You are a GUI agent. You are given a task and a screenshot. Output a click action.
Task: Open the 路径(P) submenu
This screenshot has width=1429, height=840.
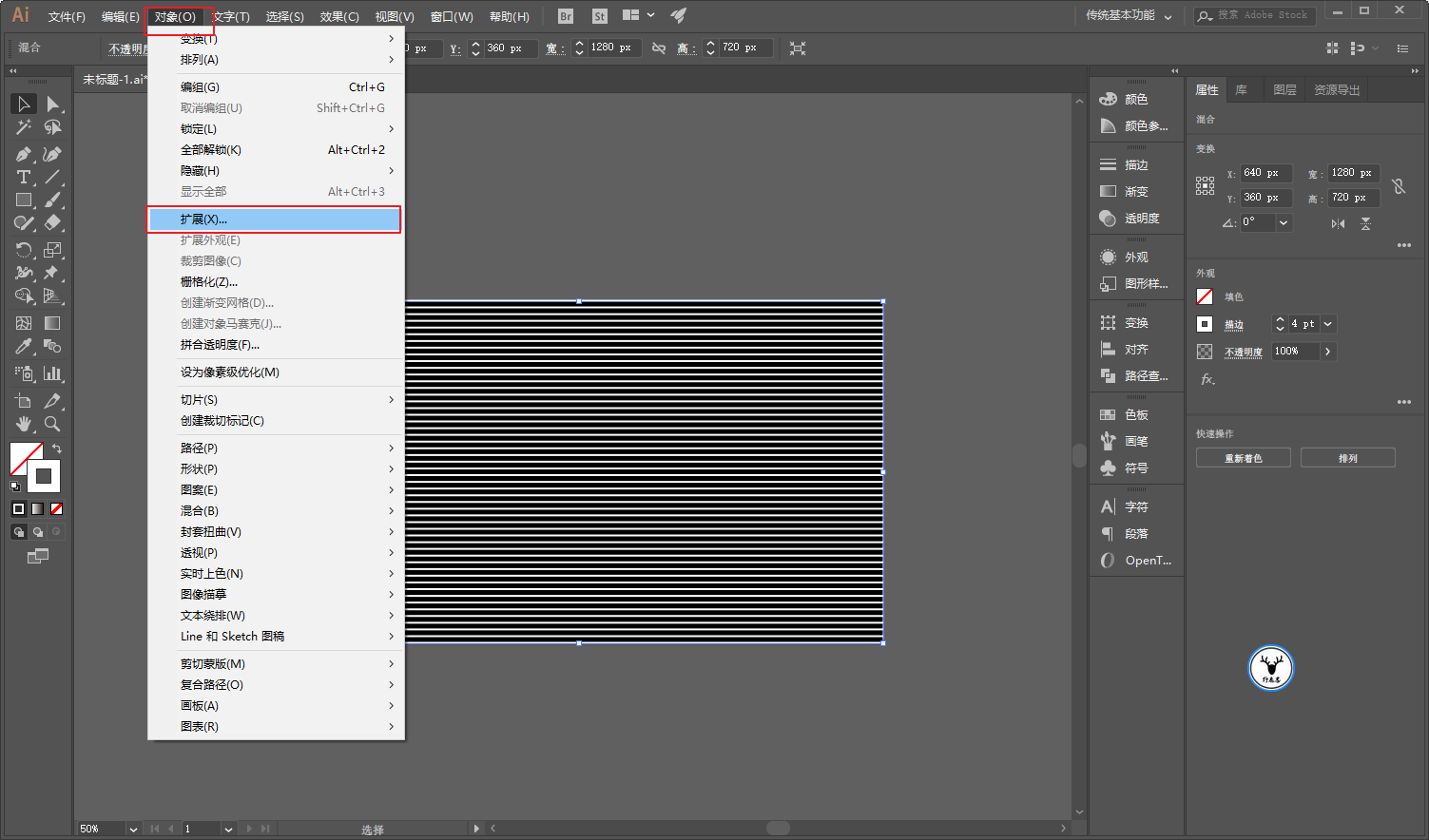[x=277, y=449]
